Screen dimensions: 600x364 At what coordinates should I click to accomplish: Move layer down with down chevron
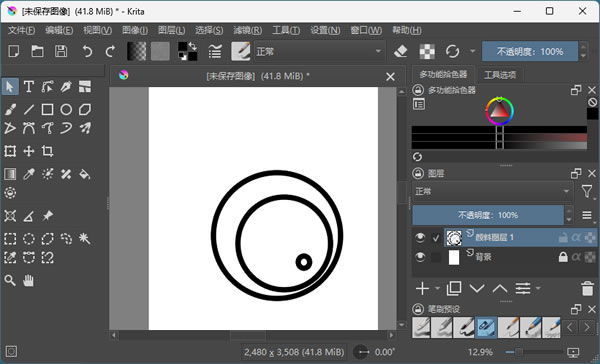coord(477,289)
